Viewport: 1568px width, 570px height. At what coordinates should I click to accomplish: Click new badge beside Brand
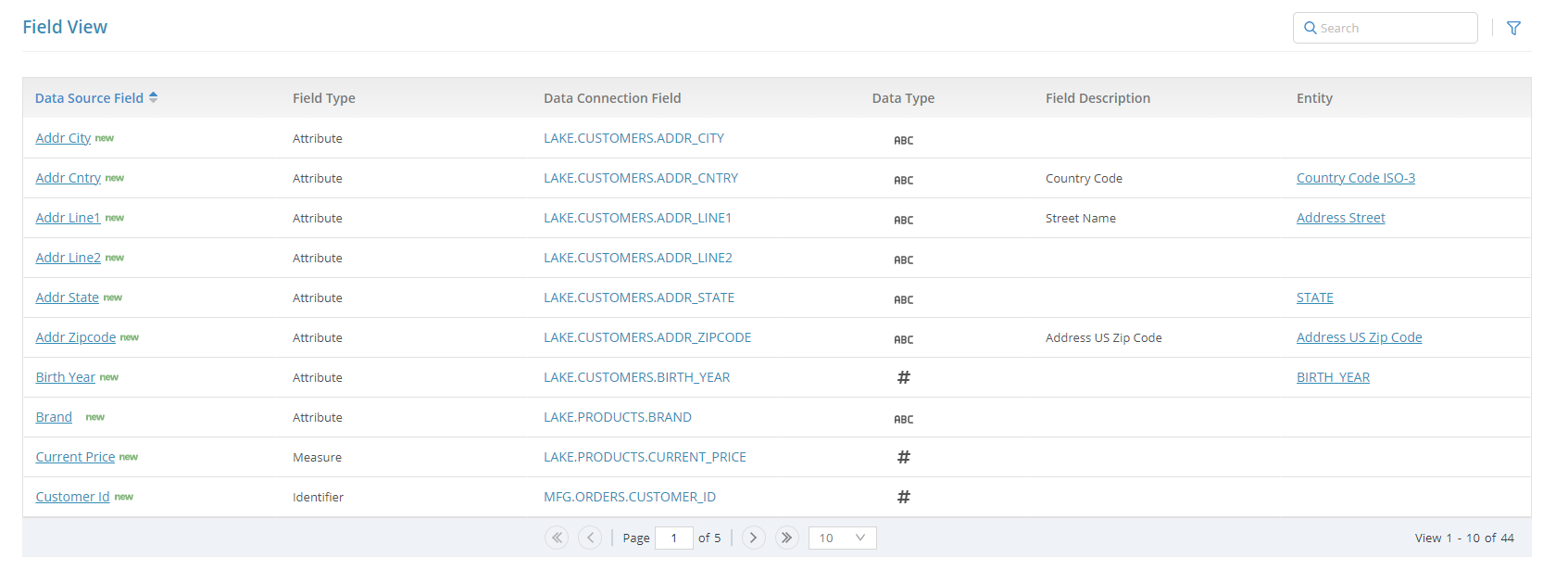(x=95, y=417)
